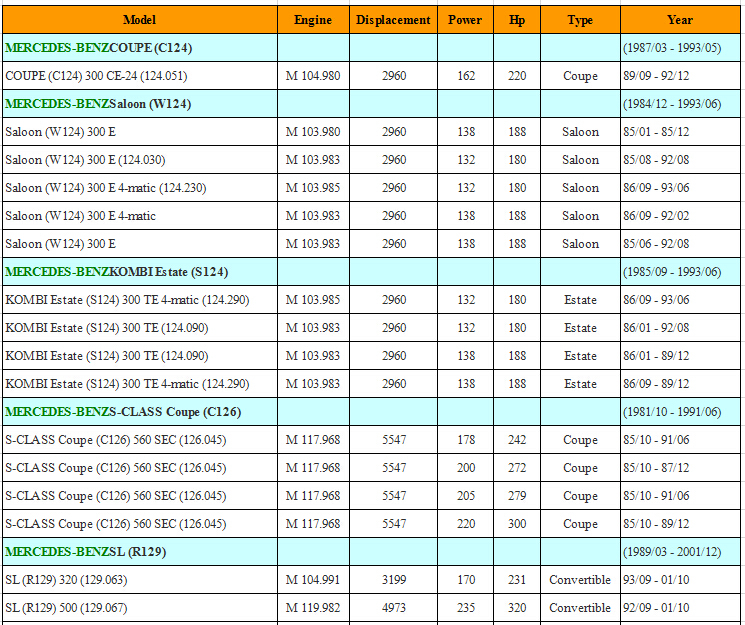
Task: Click Hp value 220
Action: 517,76
